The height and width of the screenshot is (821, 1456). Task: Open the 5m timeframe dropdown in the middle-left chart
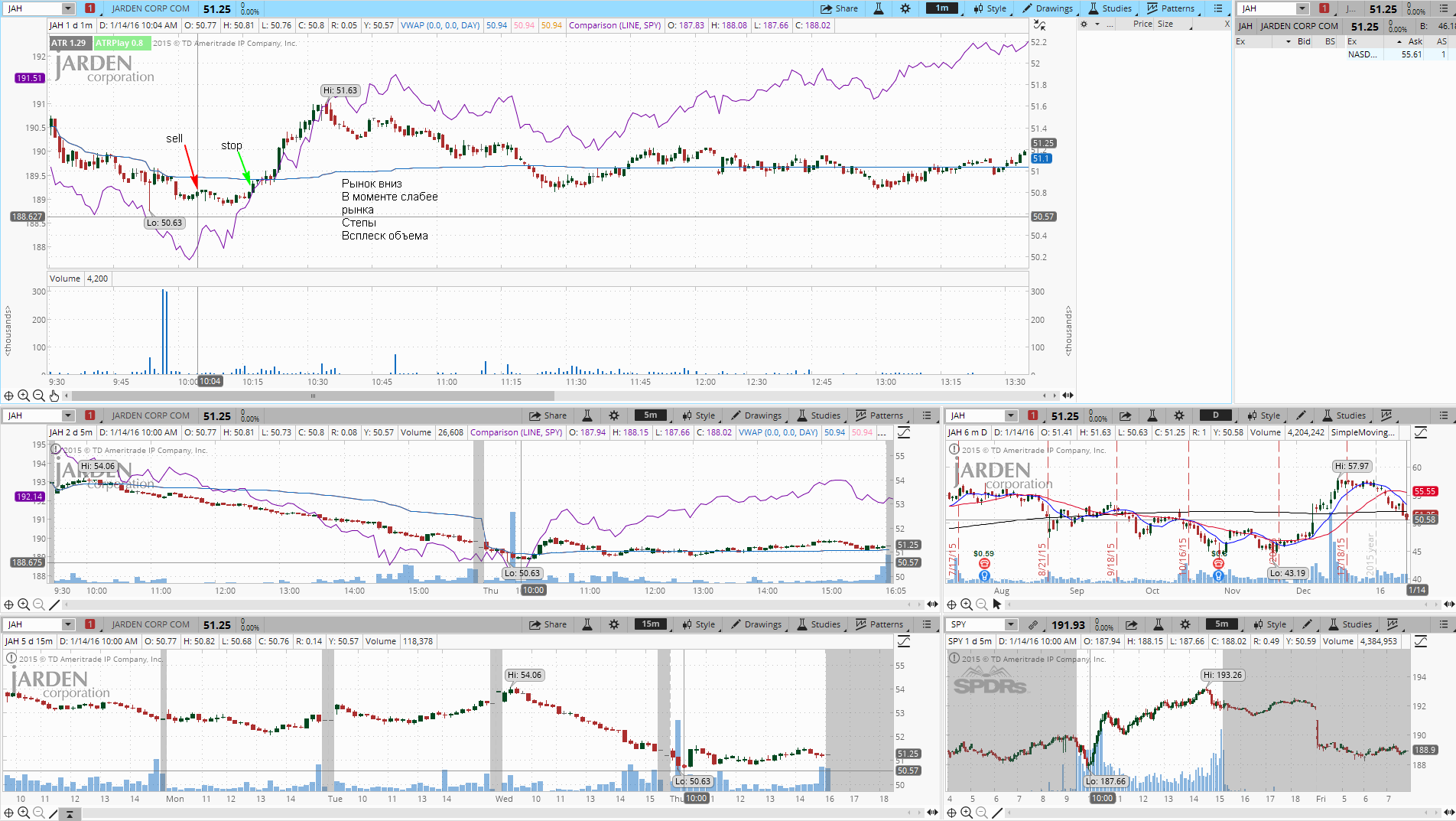(x=650, y=415)
